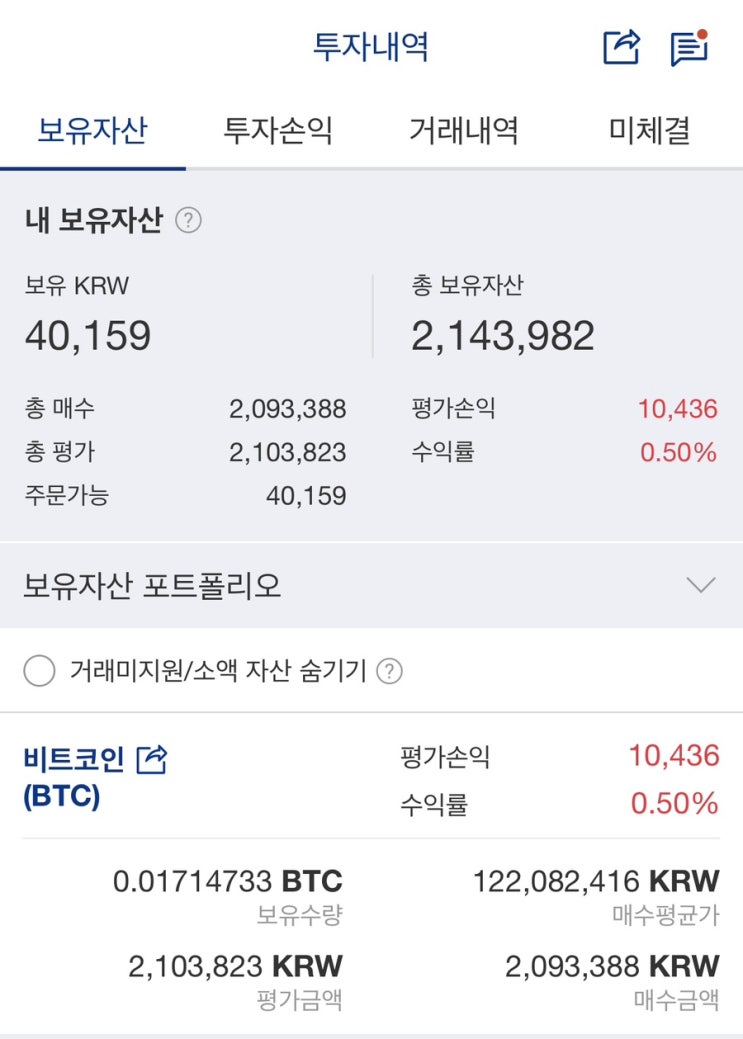Image resolution: width=743 pixels, height=1039 pixels.
Task: Go to the 미체결 tab
Action: [650, 131]
